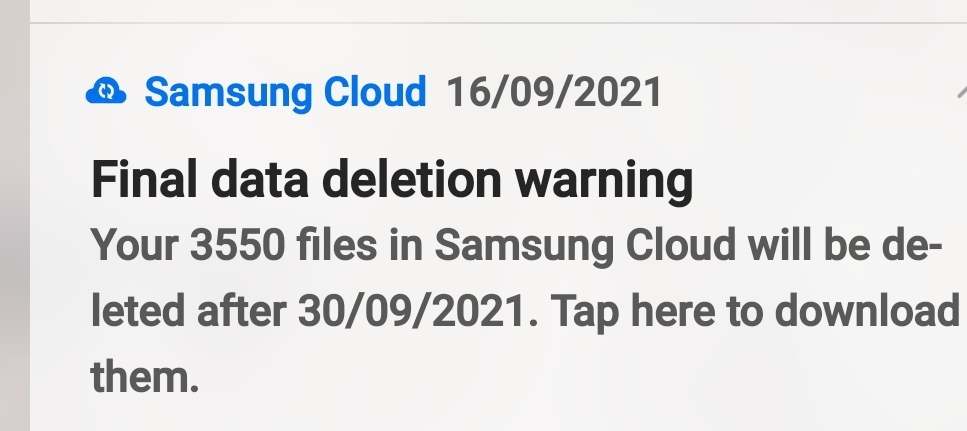The height and width of the screenshot is (431, 967).
Task: Click 'leted after' on the second body line
Action: tap(190, 312)
